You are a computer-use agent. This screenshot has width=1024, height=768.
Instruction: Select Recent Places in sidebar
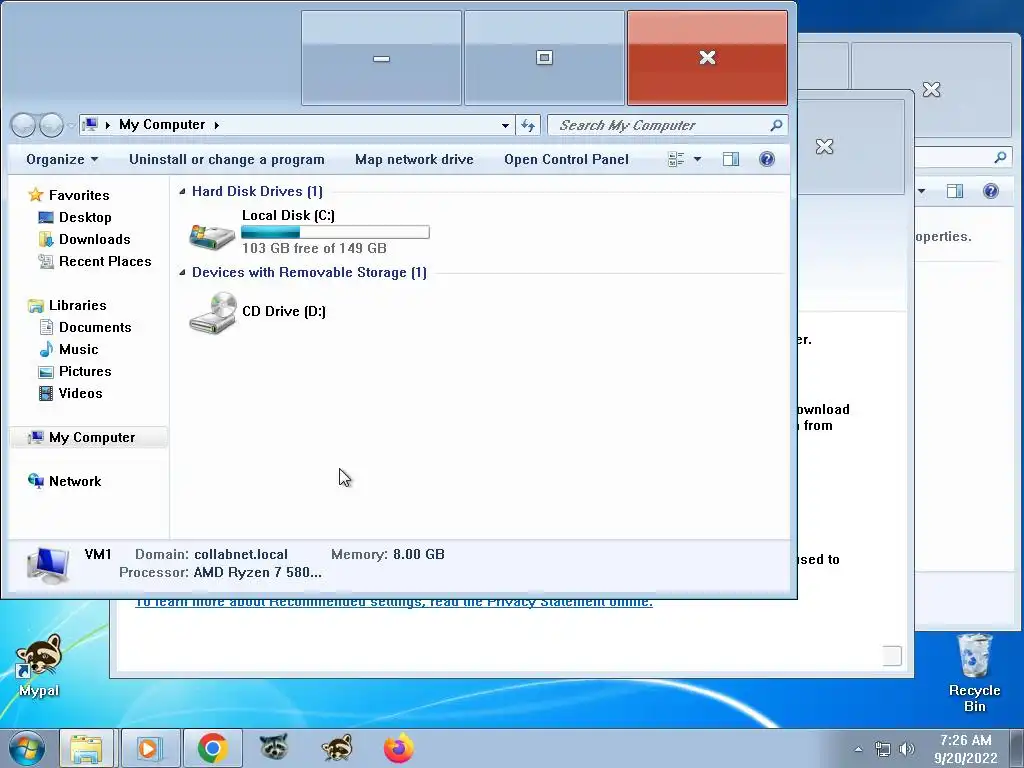coord(105,261)
